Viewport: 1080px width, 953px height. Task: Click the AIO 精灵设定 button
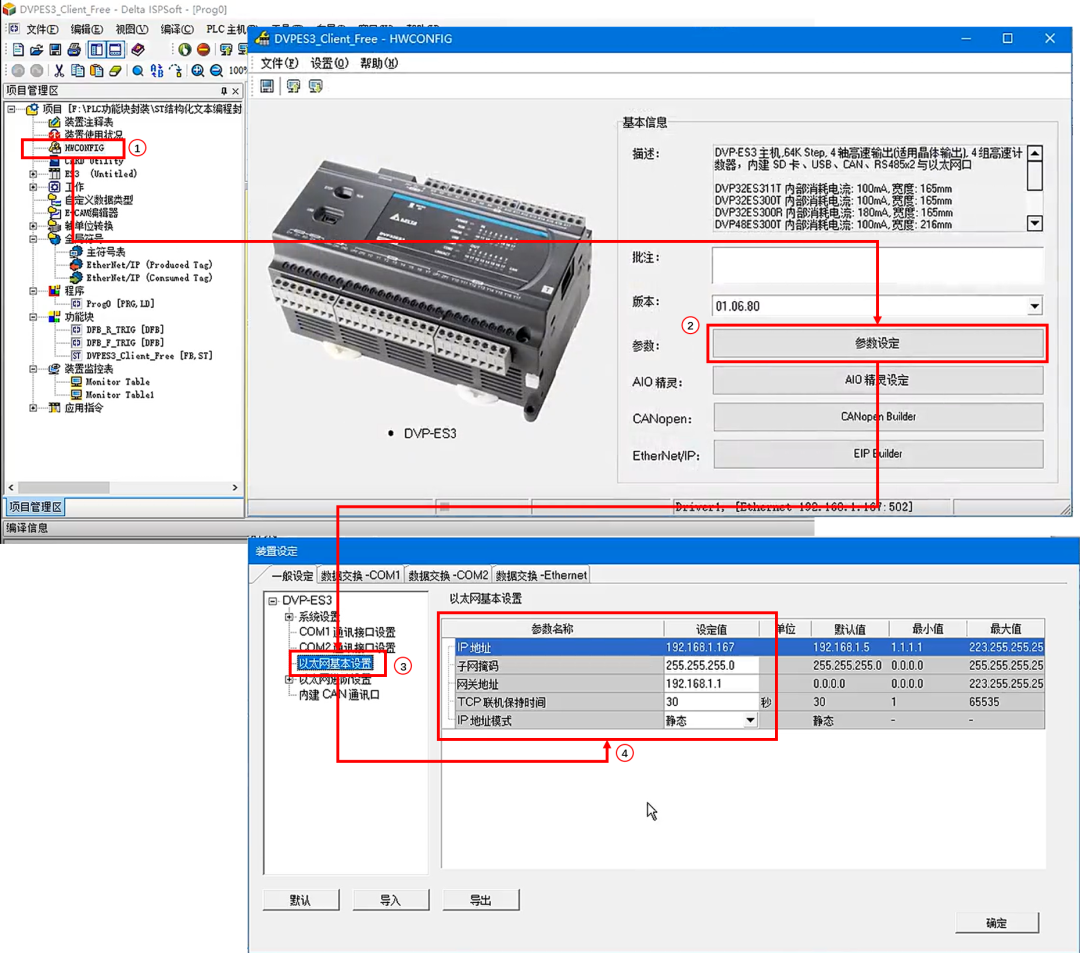tap(878, 380)
